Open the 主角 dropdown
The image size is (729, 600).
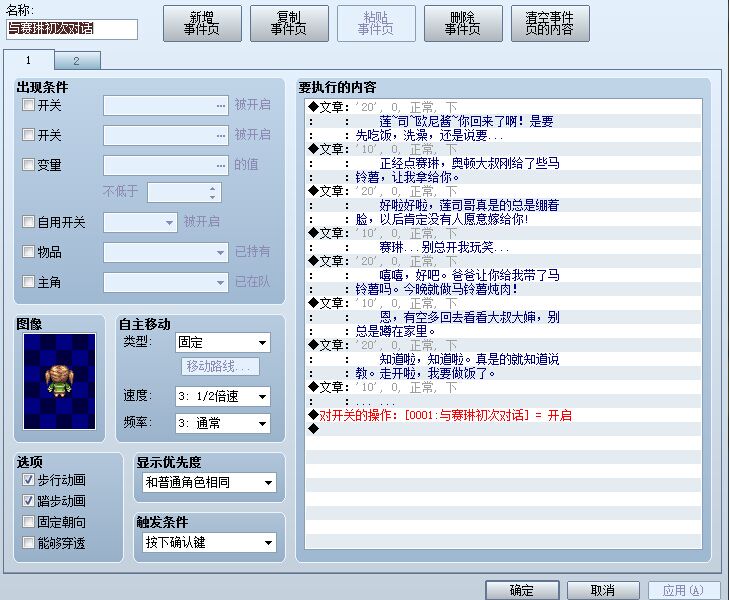[x=166, y=283]
